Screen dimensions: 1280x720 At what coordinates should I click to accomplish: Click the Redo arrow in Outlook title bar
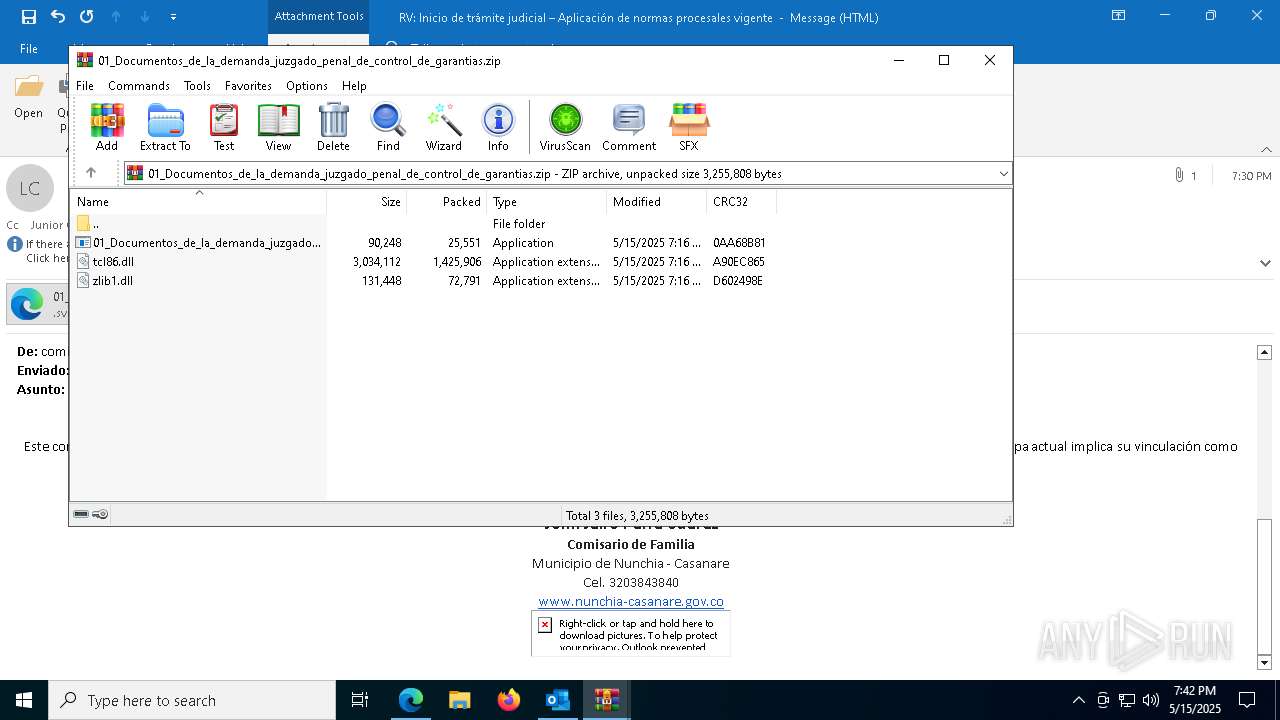(86, 17)
